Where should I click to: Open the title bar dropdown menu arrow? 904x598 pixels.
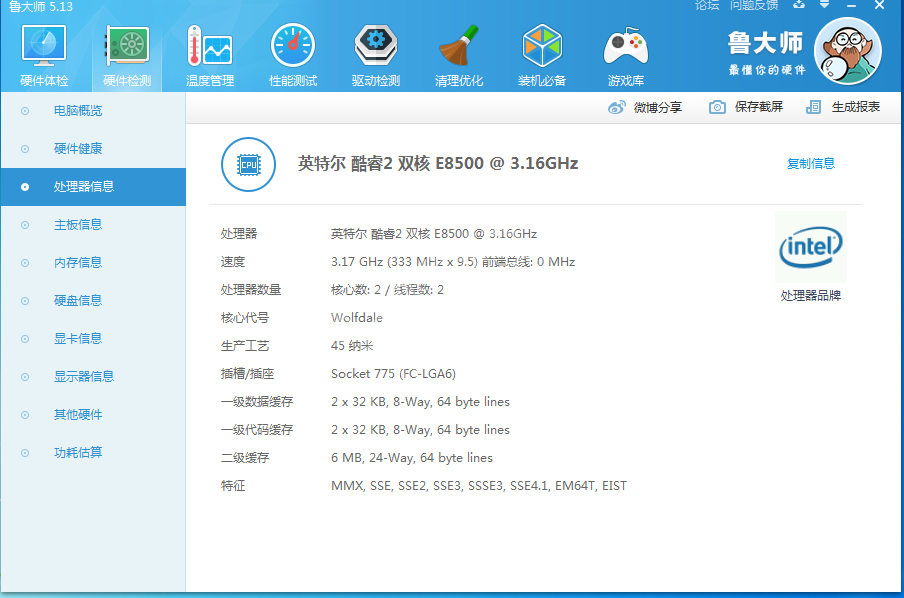tap(825, 5)
